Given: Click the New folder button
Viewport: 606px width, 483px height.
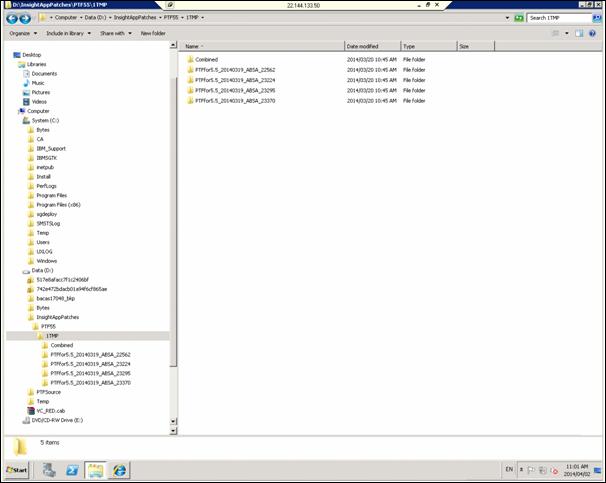Looking at the screenshot, I should tap(153, 33).
